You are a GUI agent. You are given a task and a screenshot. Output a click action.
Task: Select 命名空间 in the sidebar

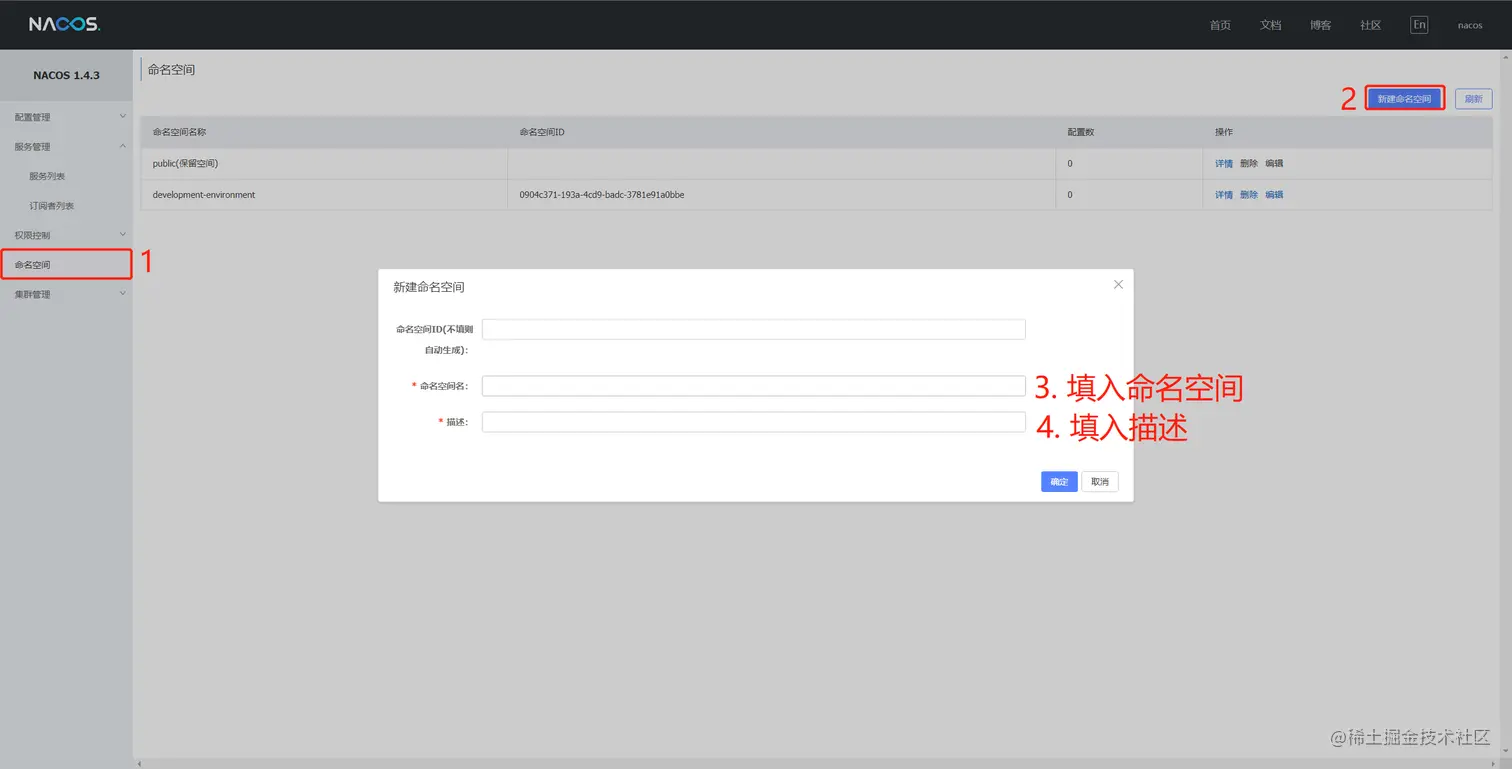coord(66,265)
